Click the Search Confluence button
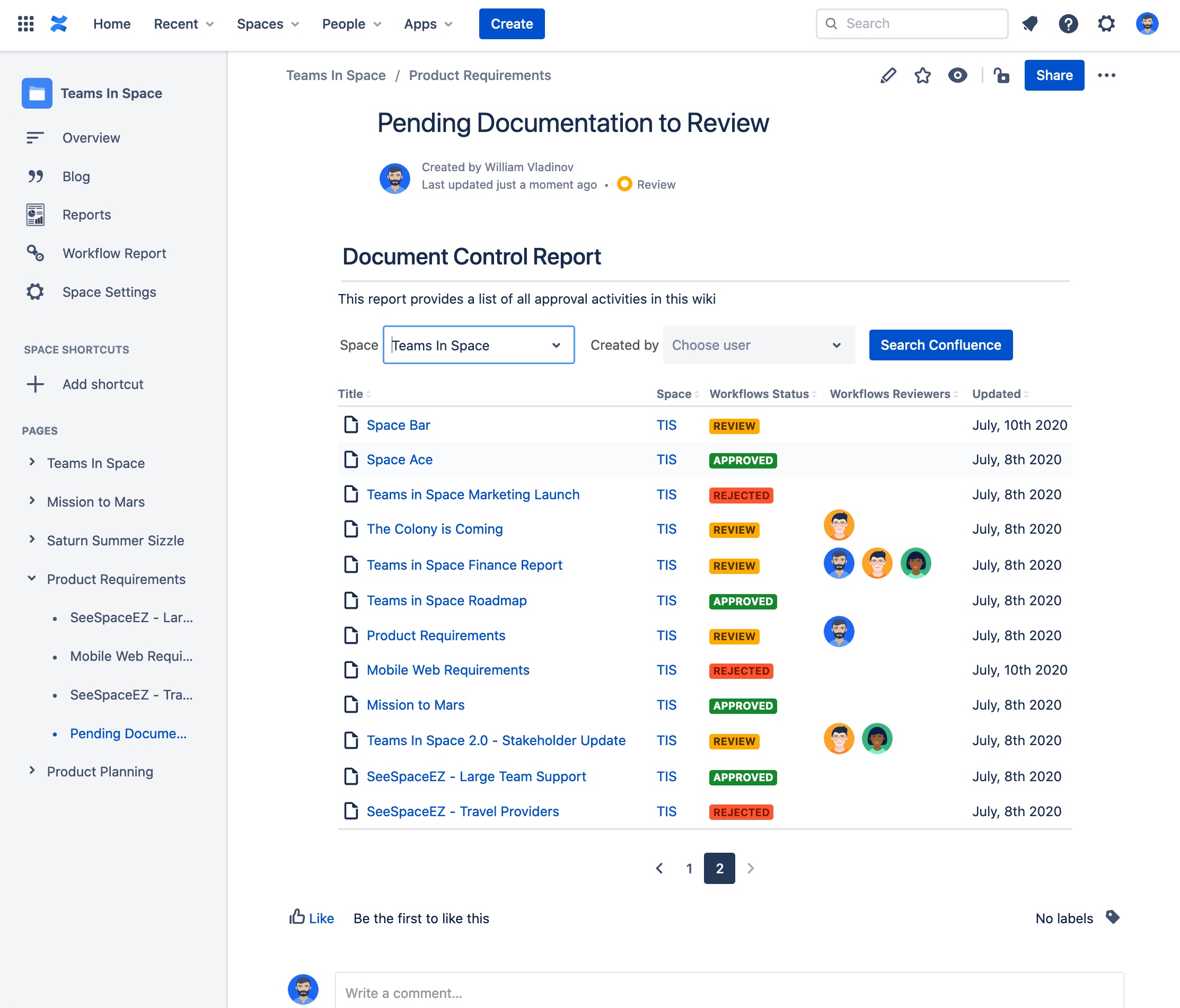Viewport: 1180px width, 1008px height. (x=940, y=345)
